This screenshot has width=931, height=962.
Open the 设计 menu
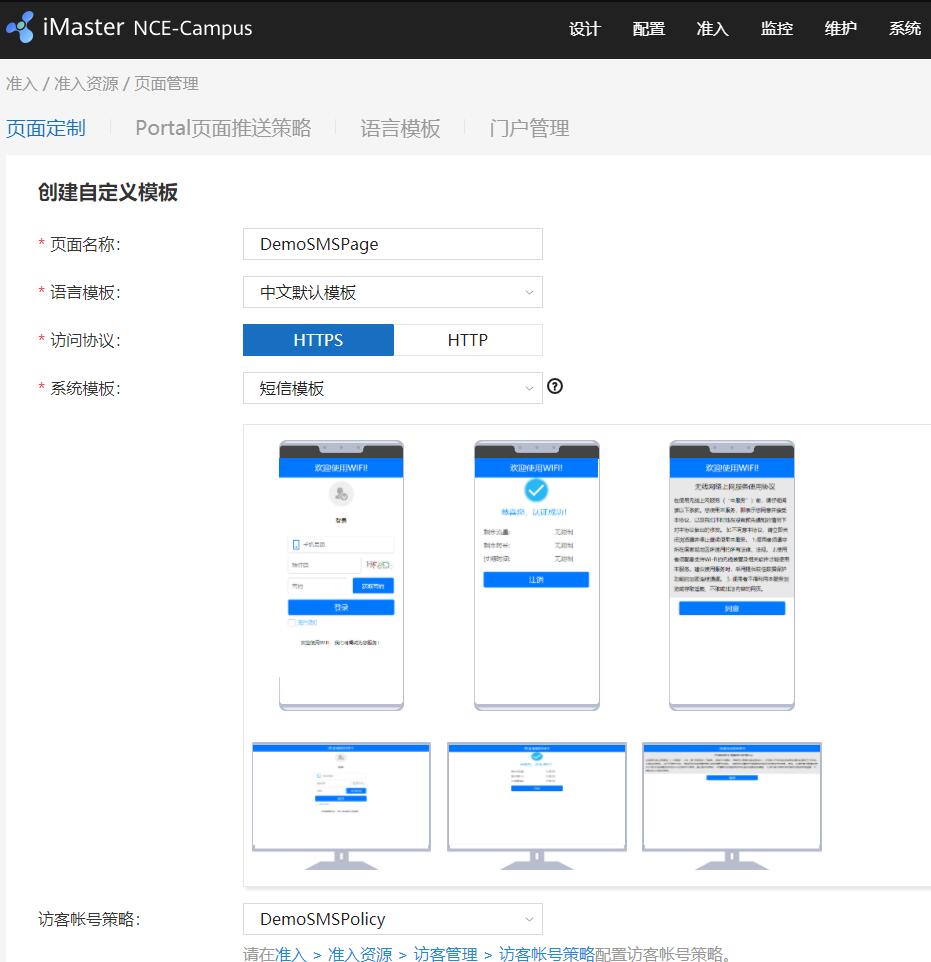pos(585,29)
